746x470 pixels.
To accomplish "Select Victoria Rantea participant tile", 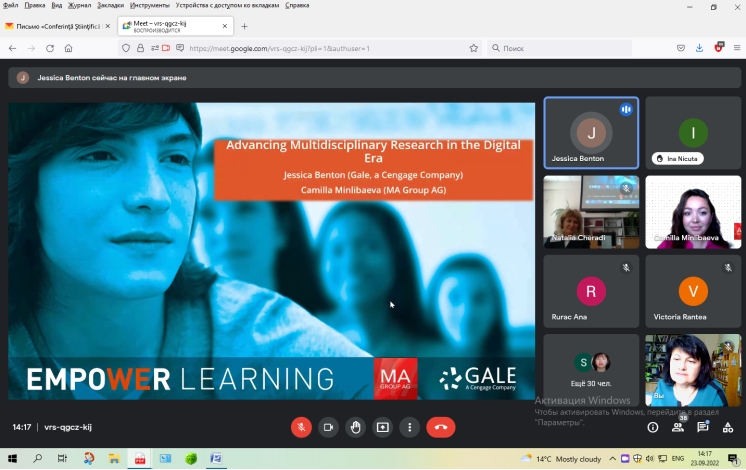I will coord(693,291).
